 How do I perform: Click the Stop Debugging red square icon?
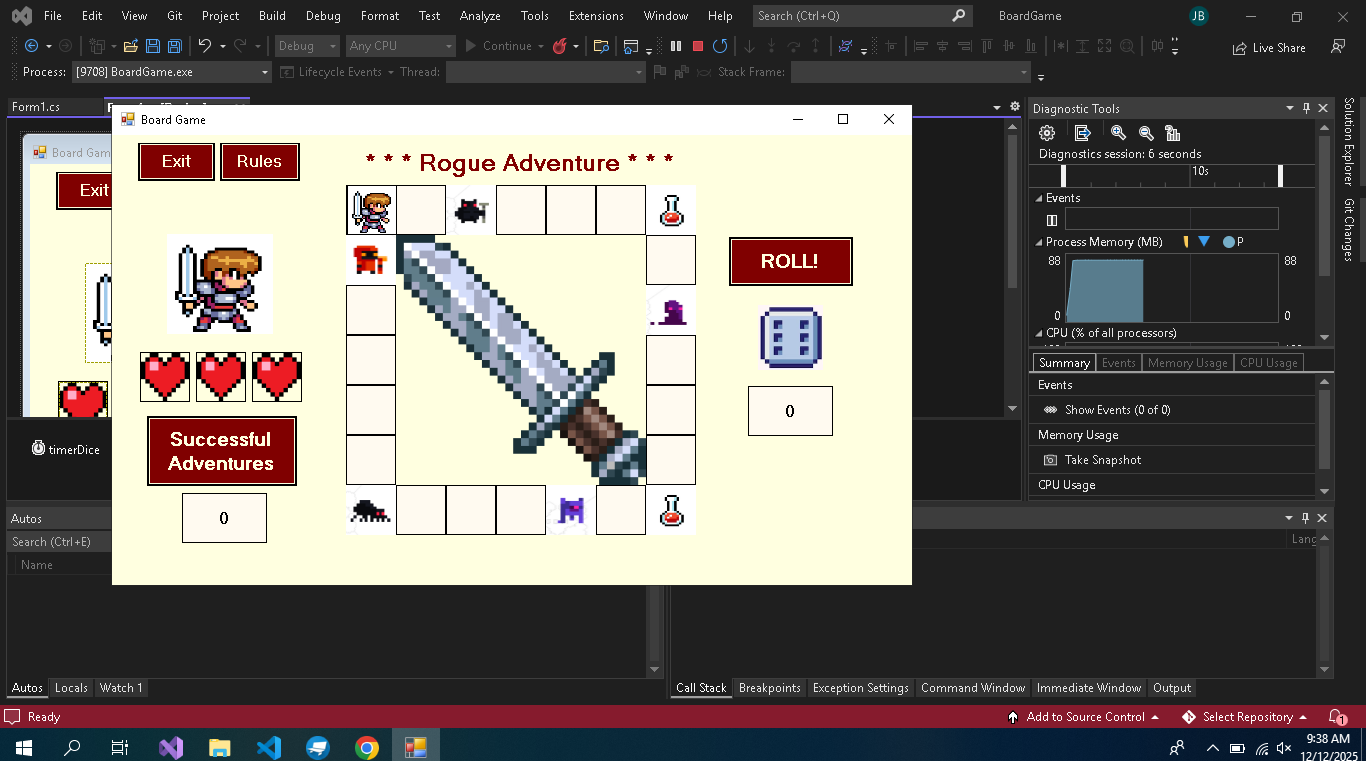coord(698,46)
